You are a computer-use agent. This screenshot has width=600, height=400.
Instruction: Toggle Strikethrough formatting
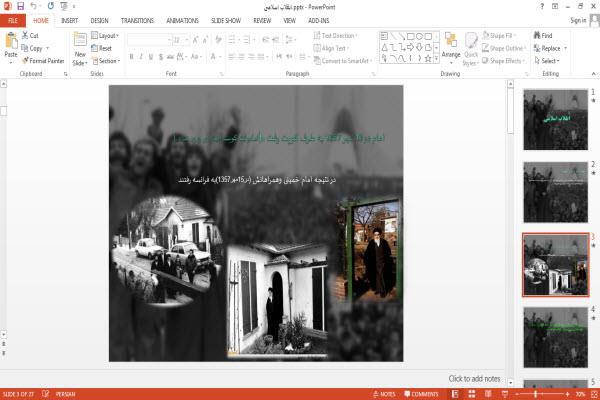(170, 57)
